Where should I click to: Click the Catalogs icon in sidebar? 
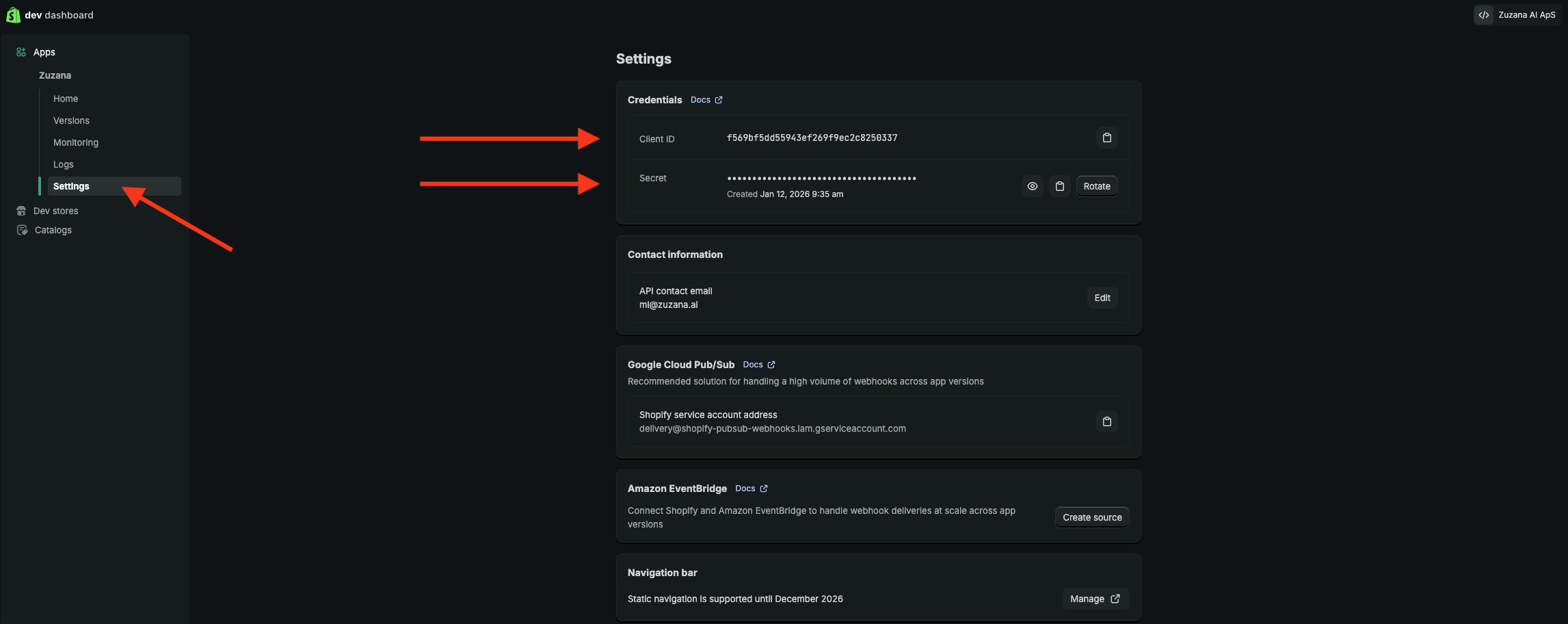click(22, 230)
